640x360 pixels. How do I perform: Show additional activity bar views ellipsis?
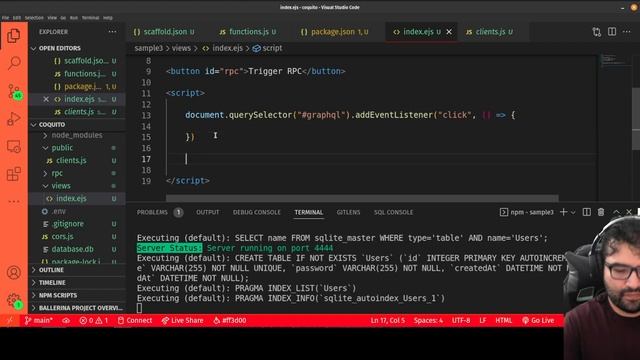click(13, 201)
